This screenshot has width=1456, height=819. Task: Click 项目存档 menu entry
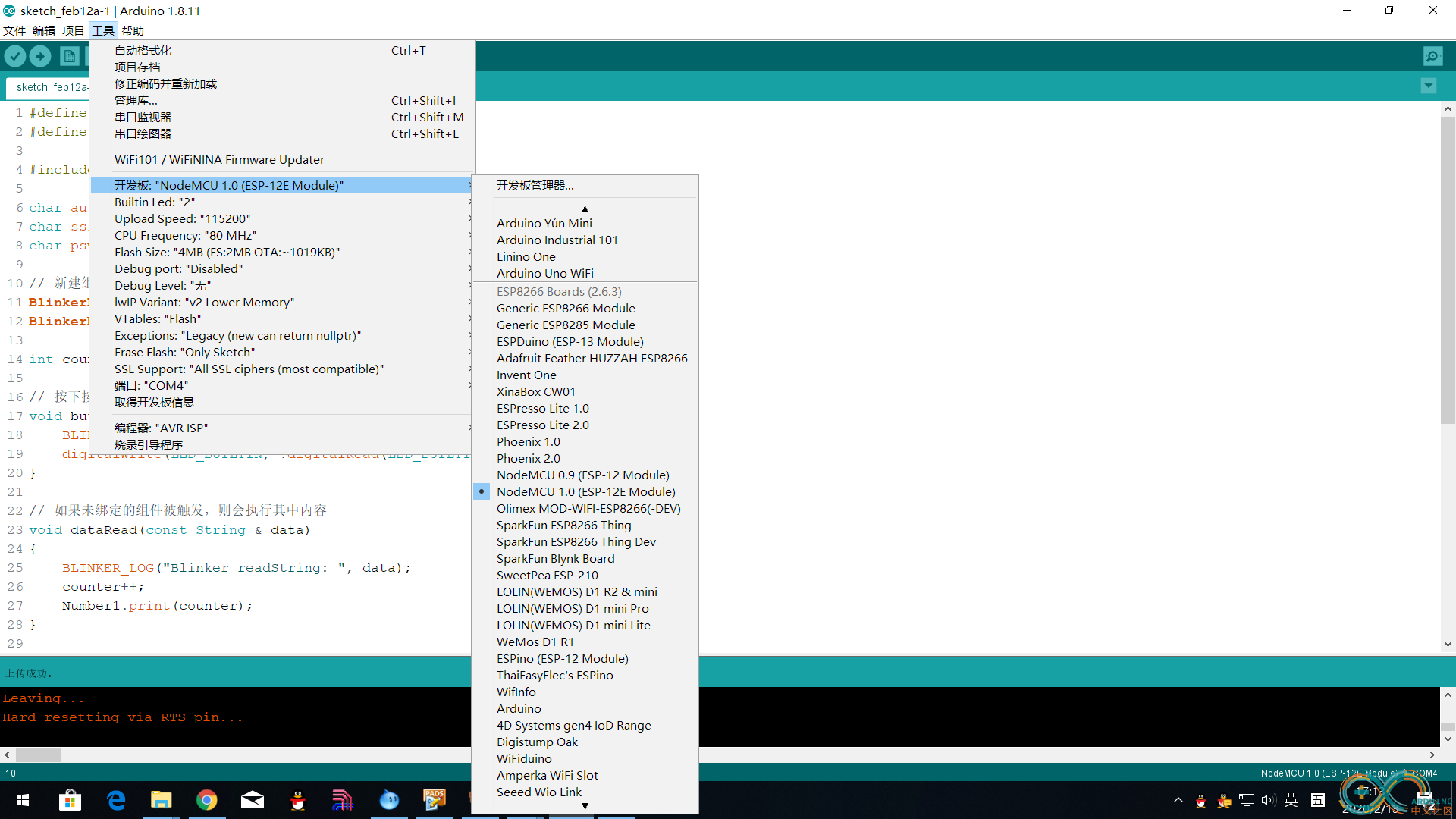282,67
